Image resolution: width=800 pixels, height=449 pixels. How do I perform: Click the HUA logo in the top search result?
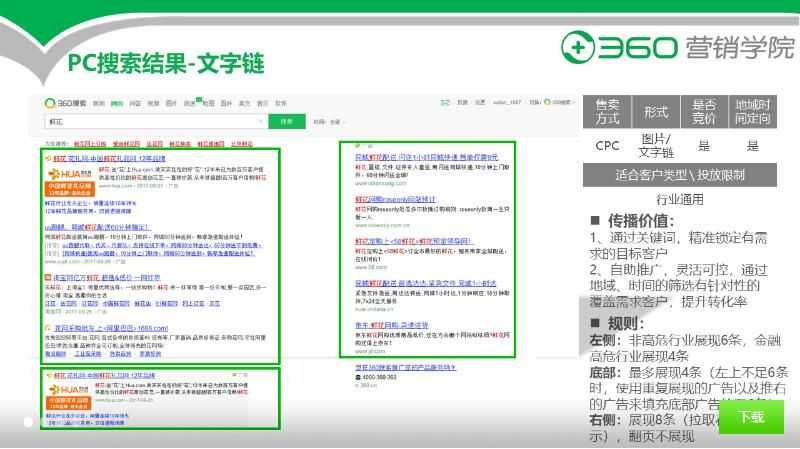69,173
